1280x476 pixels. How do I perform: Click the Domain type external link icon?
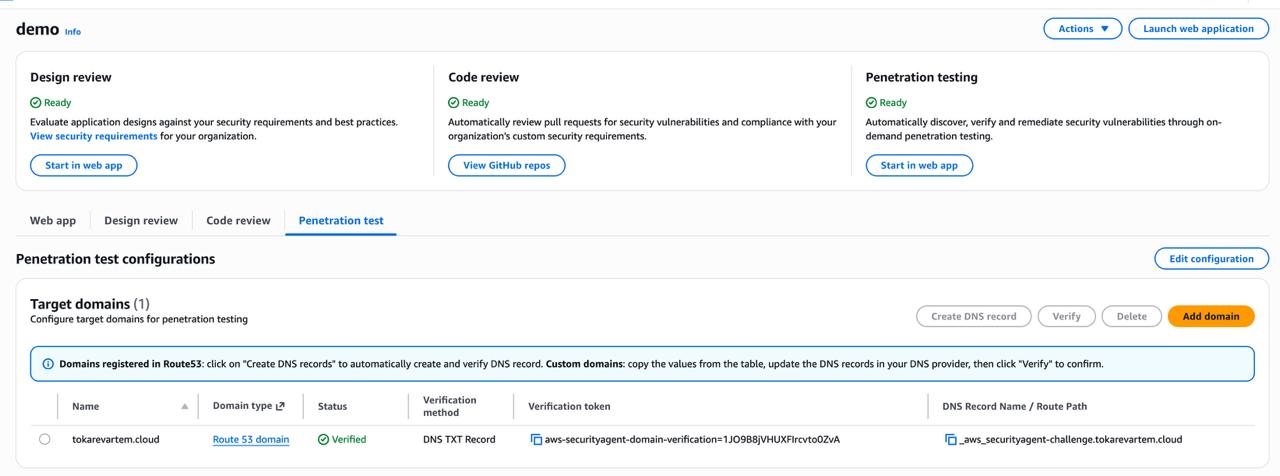point(280,407)
